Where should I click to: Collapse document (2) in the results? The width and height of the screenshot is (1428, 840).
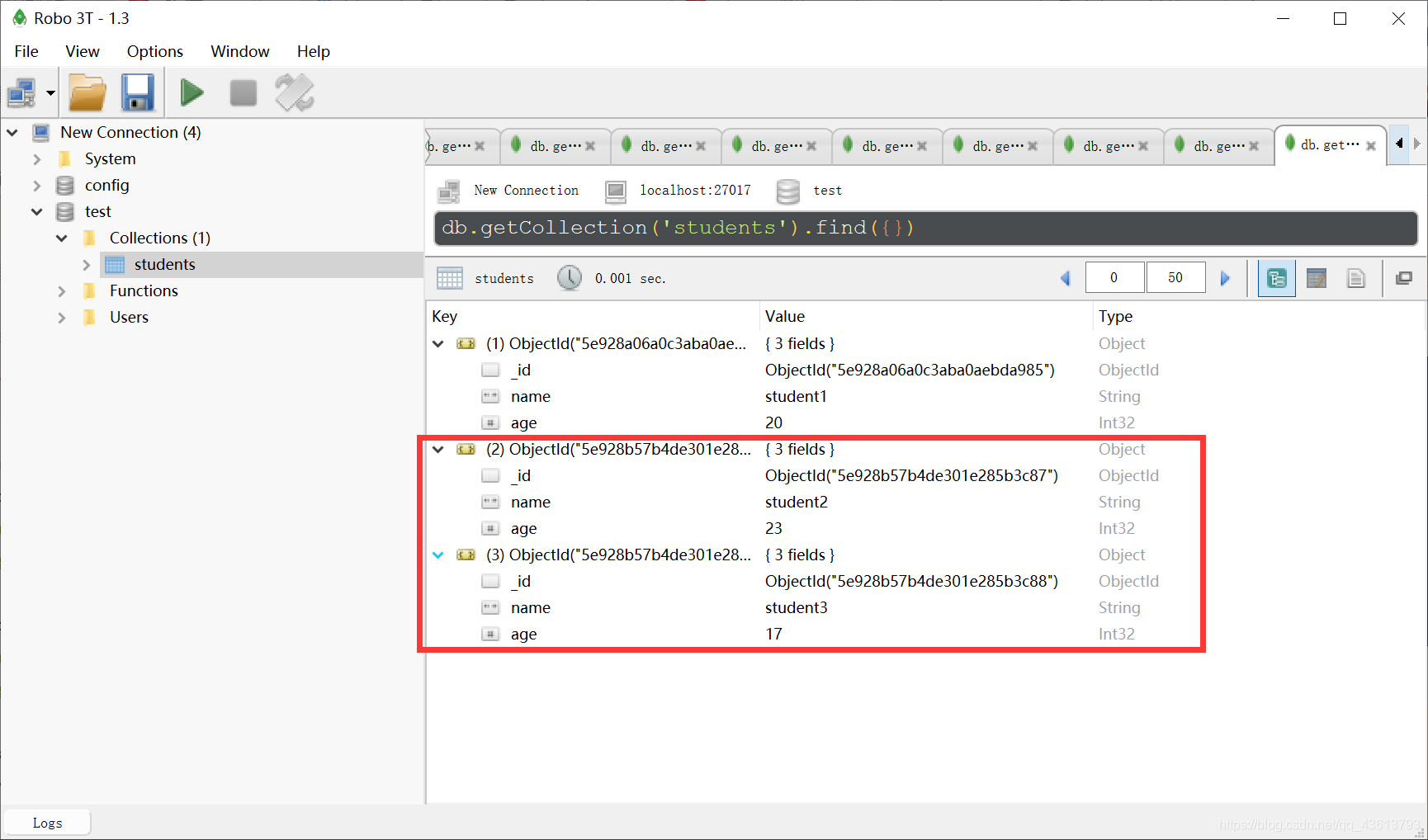[438, 449]
